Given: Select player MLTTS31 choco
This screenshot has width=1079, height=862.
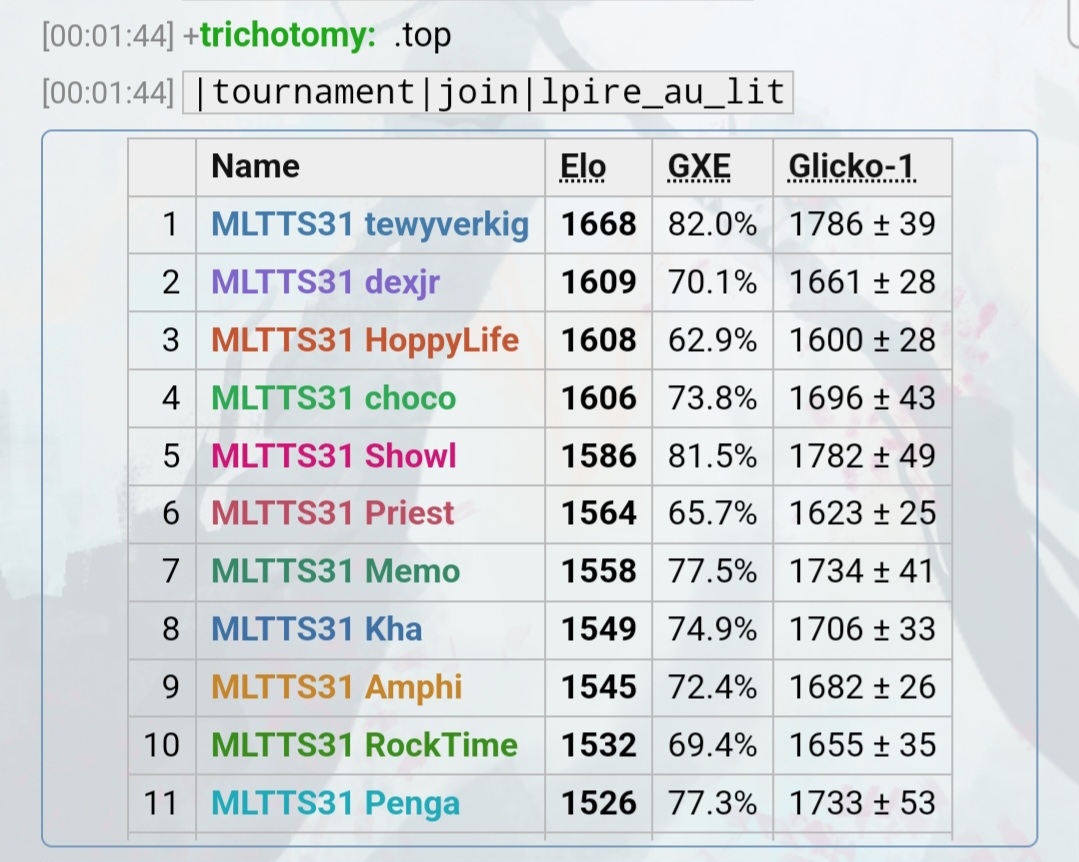Looking at the screenshot, I should point(334,398).
